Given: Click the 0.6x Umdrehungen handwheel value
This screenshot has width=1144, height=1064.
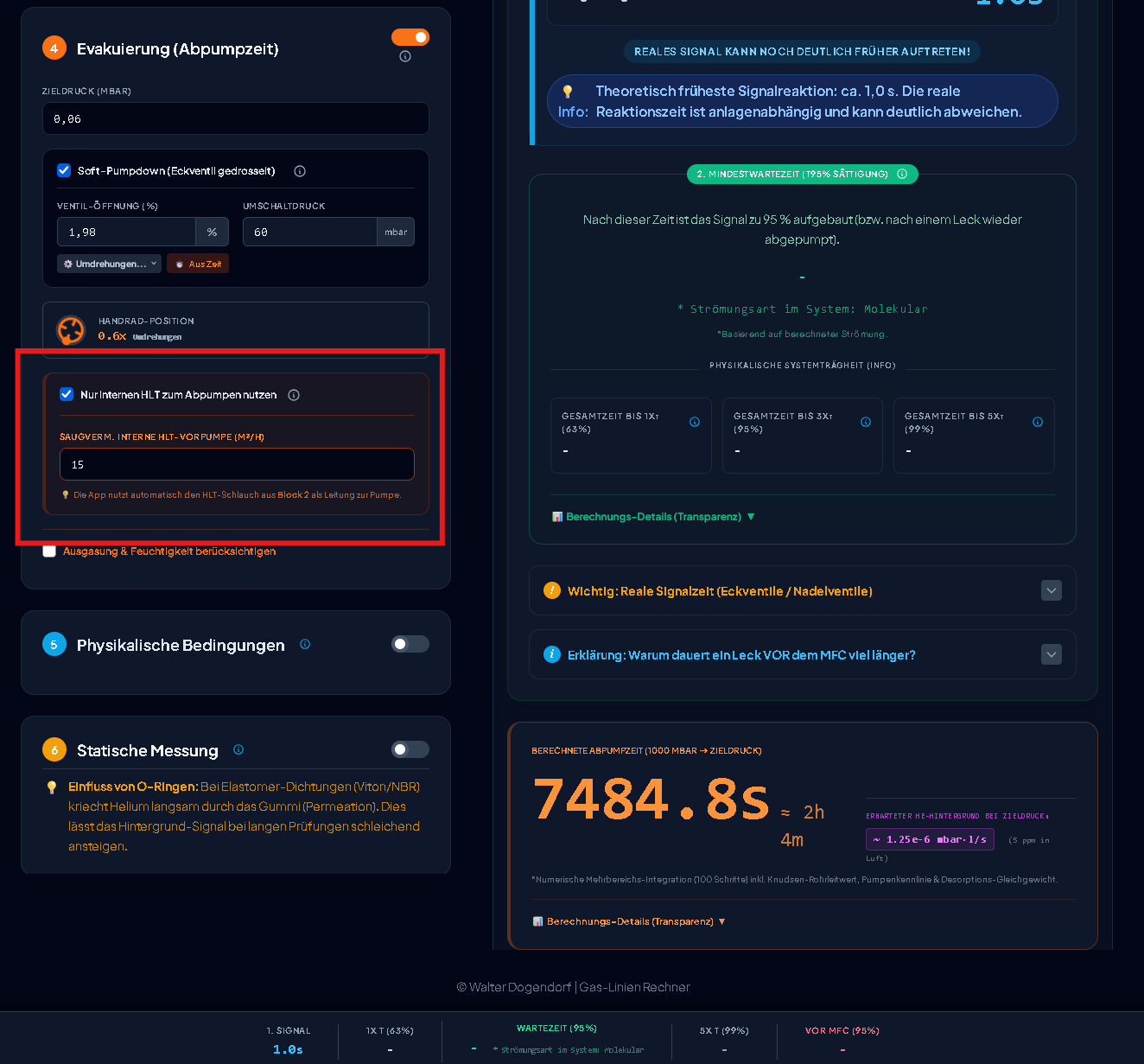Looking at the screenshot, I should pyautogui.click(x=139, y=336).
